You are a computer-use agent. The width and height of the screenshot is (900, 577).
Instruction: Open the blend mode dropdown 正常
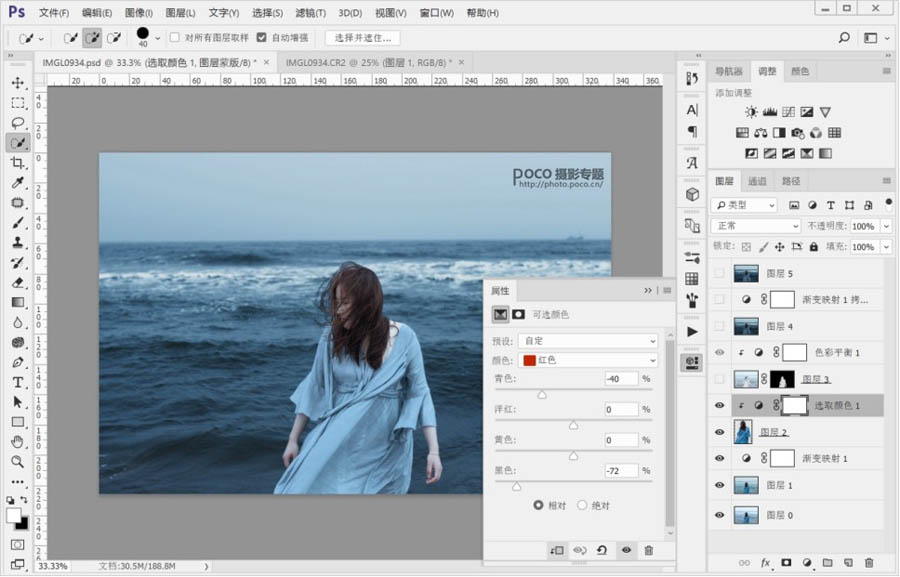(x=755, y=226)
